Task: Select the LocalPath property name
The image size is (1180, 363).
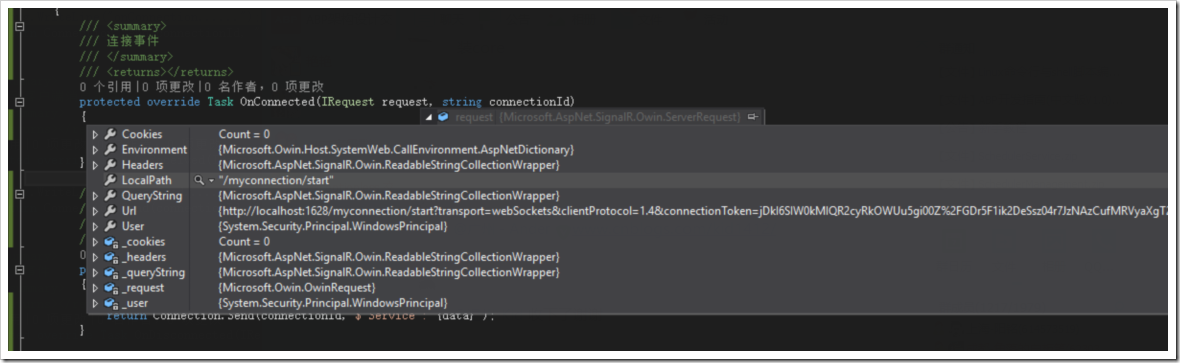Action: click(147, 180)
